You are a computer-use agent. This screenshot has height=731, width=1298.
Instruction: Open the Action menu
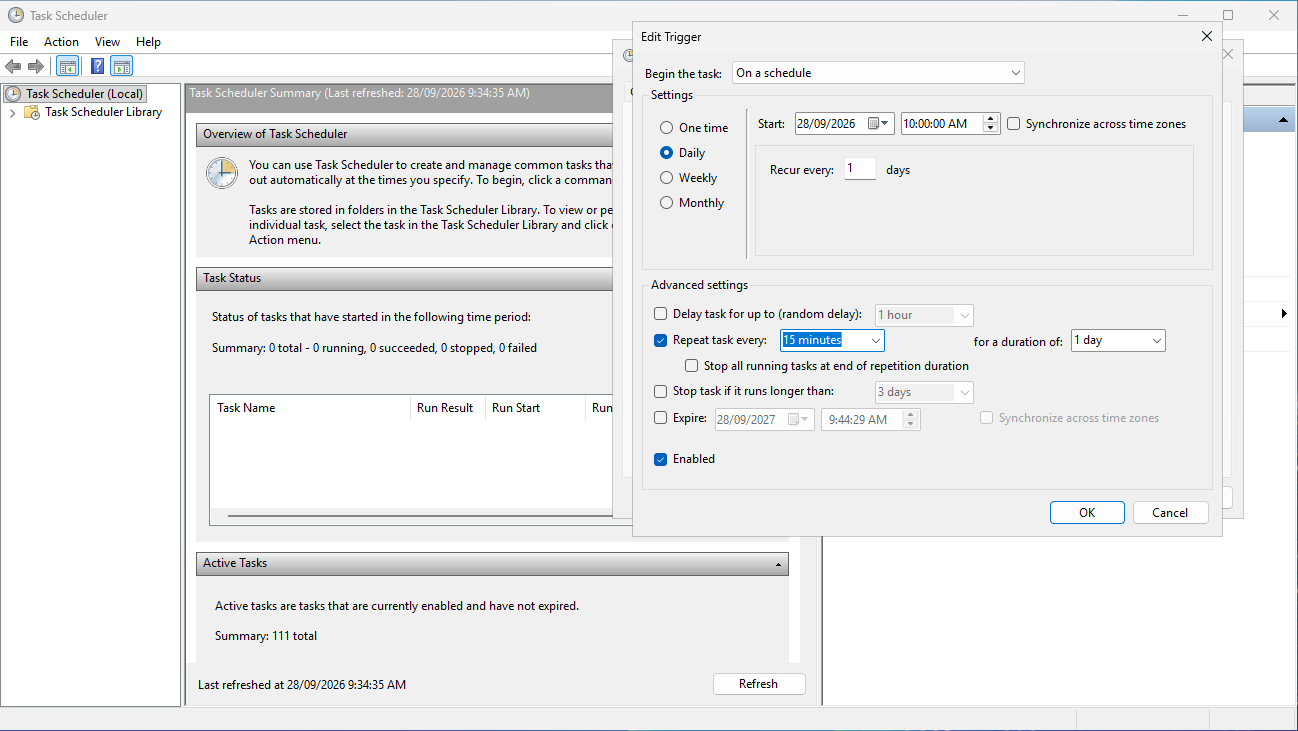[61, 42]
